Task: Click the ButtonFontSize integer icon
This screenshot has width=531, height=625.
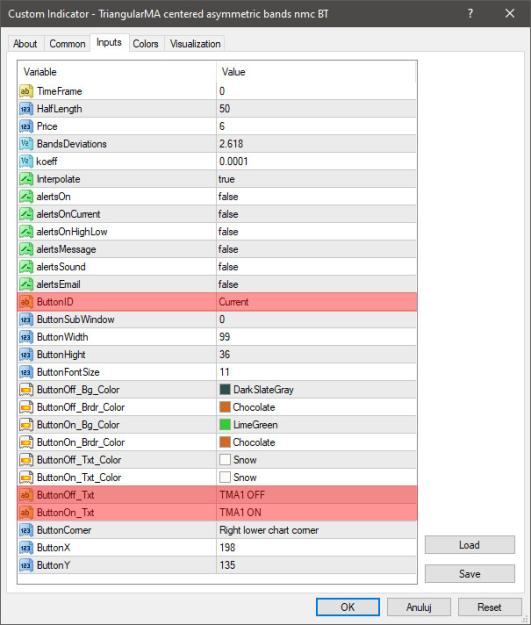Action: (26, 372)
